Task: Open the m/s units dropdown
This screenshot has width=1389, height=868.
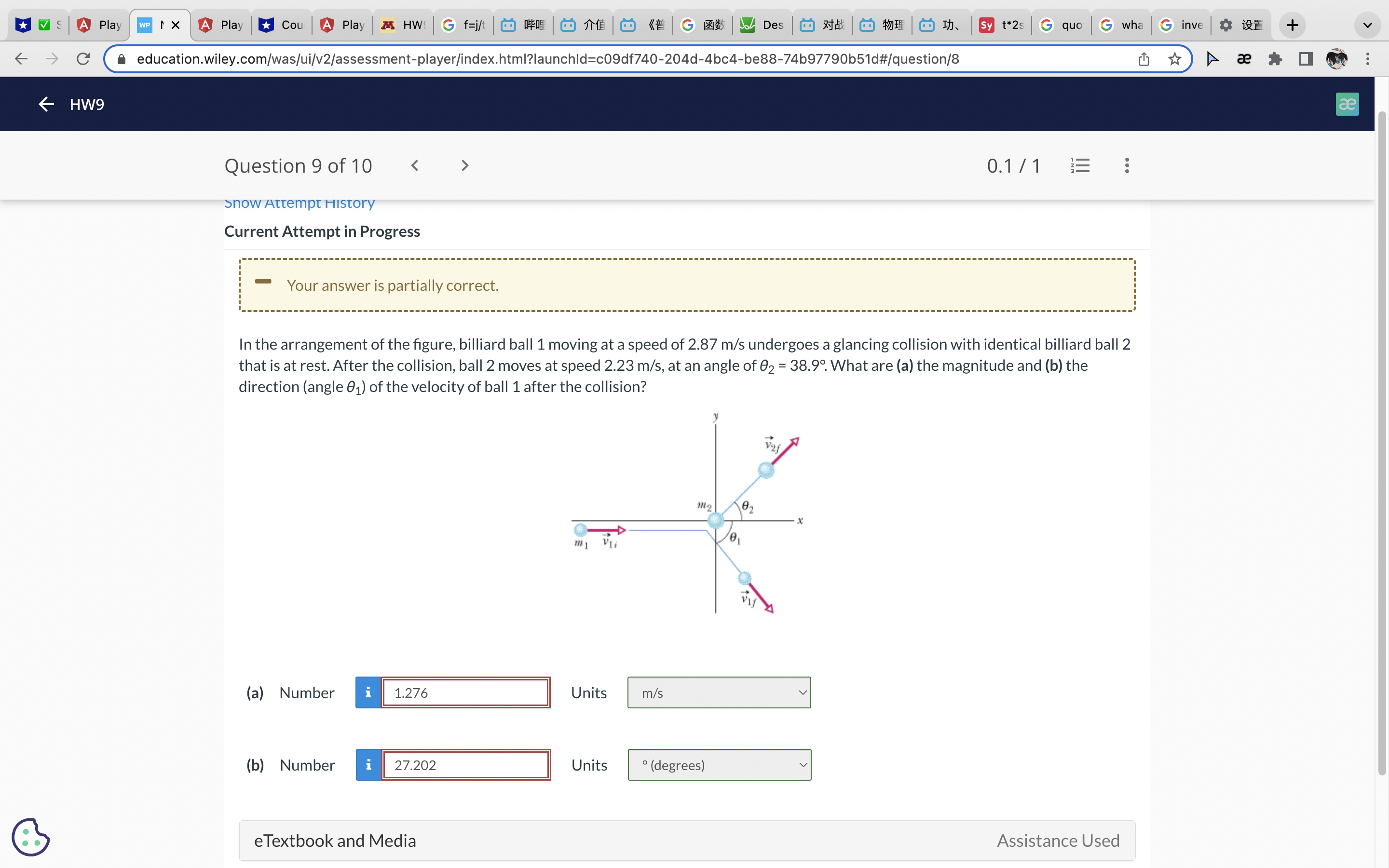Action: tap(719, 692)
